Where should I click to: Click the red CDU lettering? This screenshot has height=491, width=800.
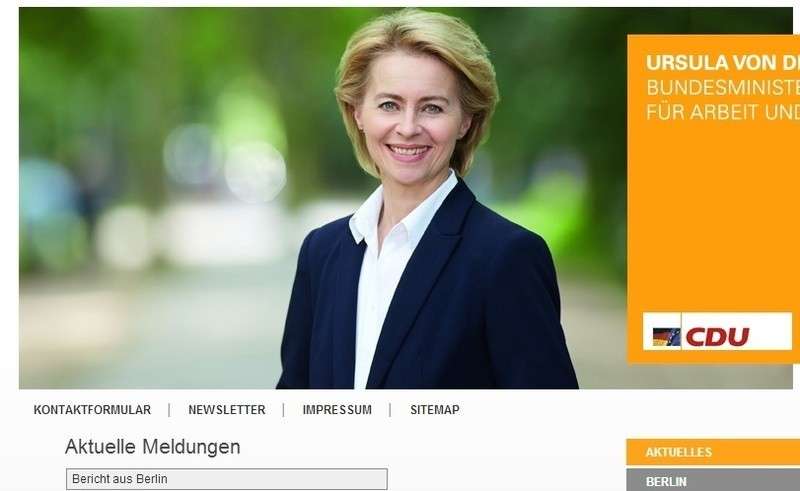pos(717,337)
